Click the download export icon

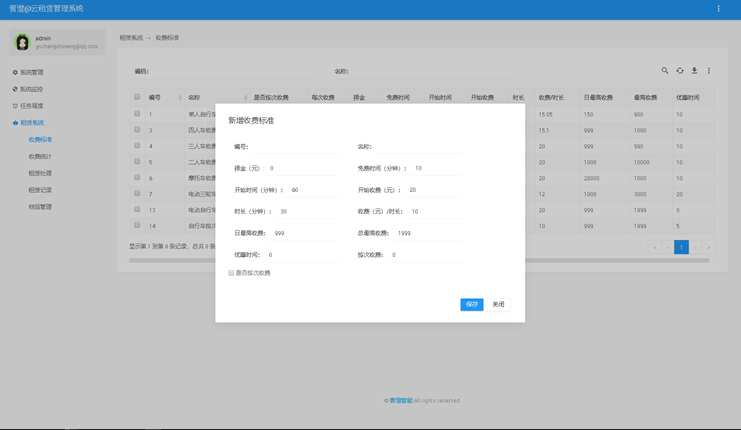(695, 71)
